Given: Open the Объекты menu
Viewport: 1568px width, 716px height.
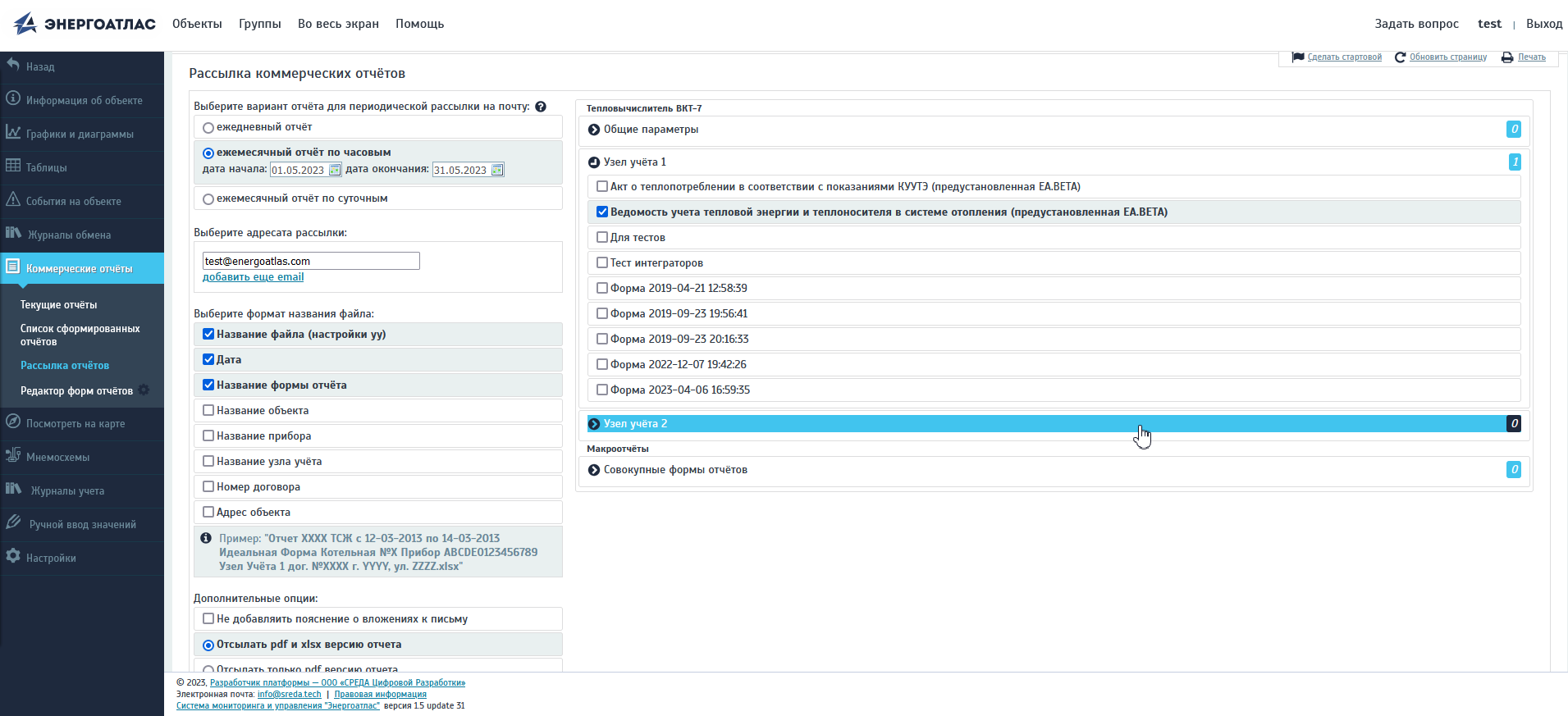Looking at the screenshot, I should coord(197,24).
